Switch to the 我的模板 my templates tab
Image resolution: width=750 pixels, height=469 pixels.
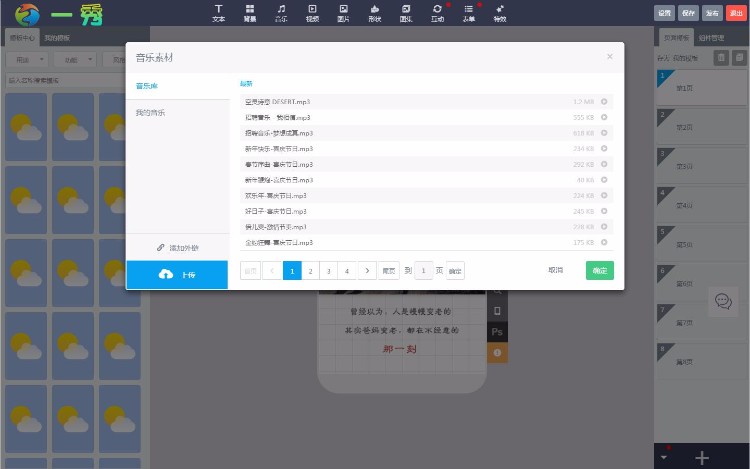pos(57,38)
